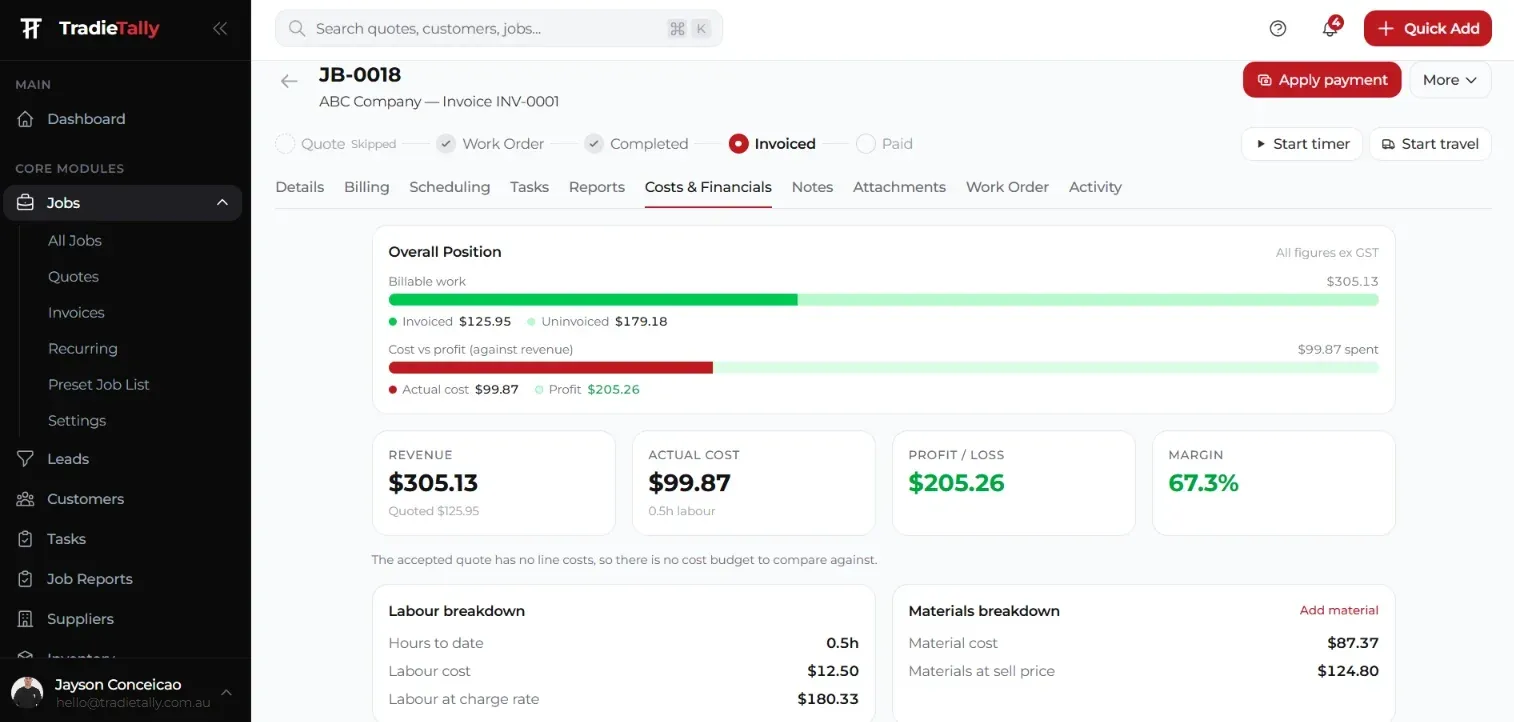Open Preset Job List in sidebar

[x=99, y=385]
